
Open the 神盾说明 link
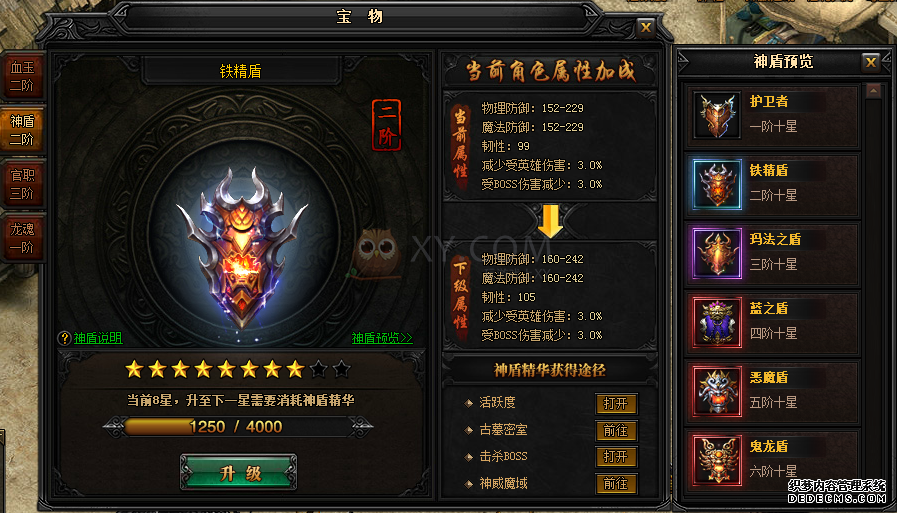98,338
